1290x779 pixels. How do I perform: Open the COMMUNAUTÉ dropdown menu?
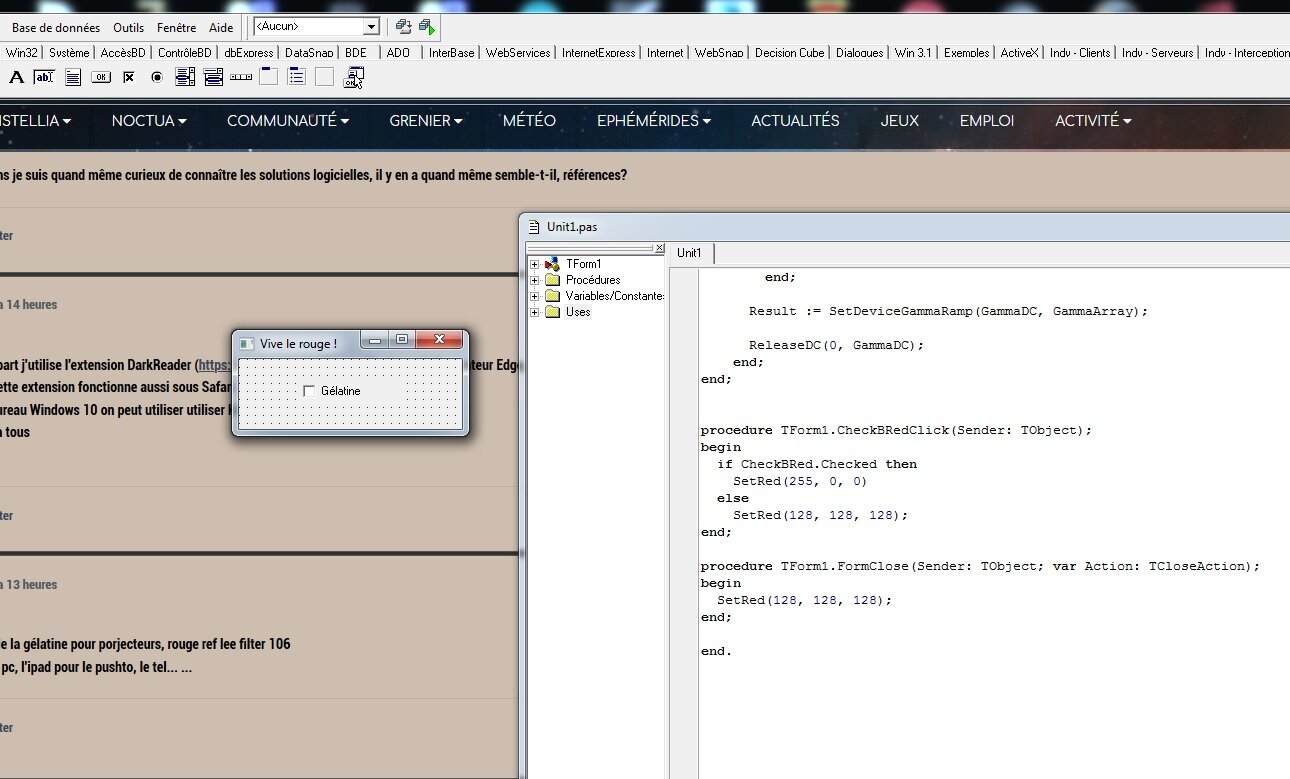coord(288,120)
